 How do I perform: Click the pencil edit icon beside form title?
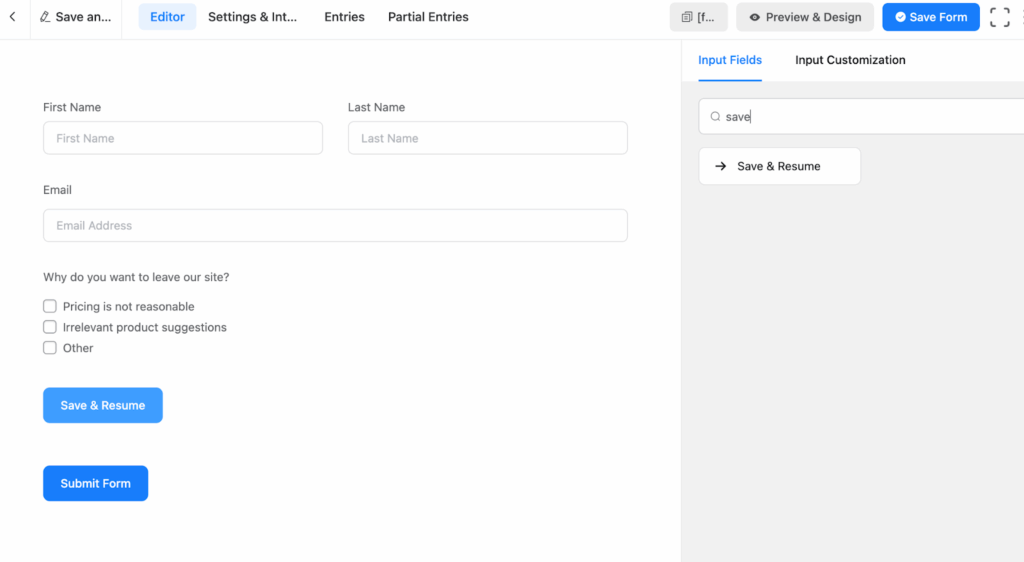[44, 17]
